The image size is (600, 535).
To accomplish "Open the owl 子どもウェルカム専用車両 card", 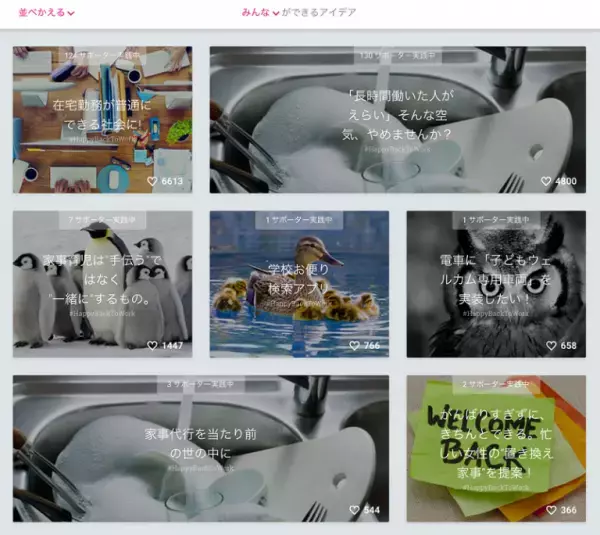I will (x=496, y=284).
